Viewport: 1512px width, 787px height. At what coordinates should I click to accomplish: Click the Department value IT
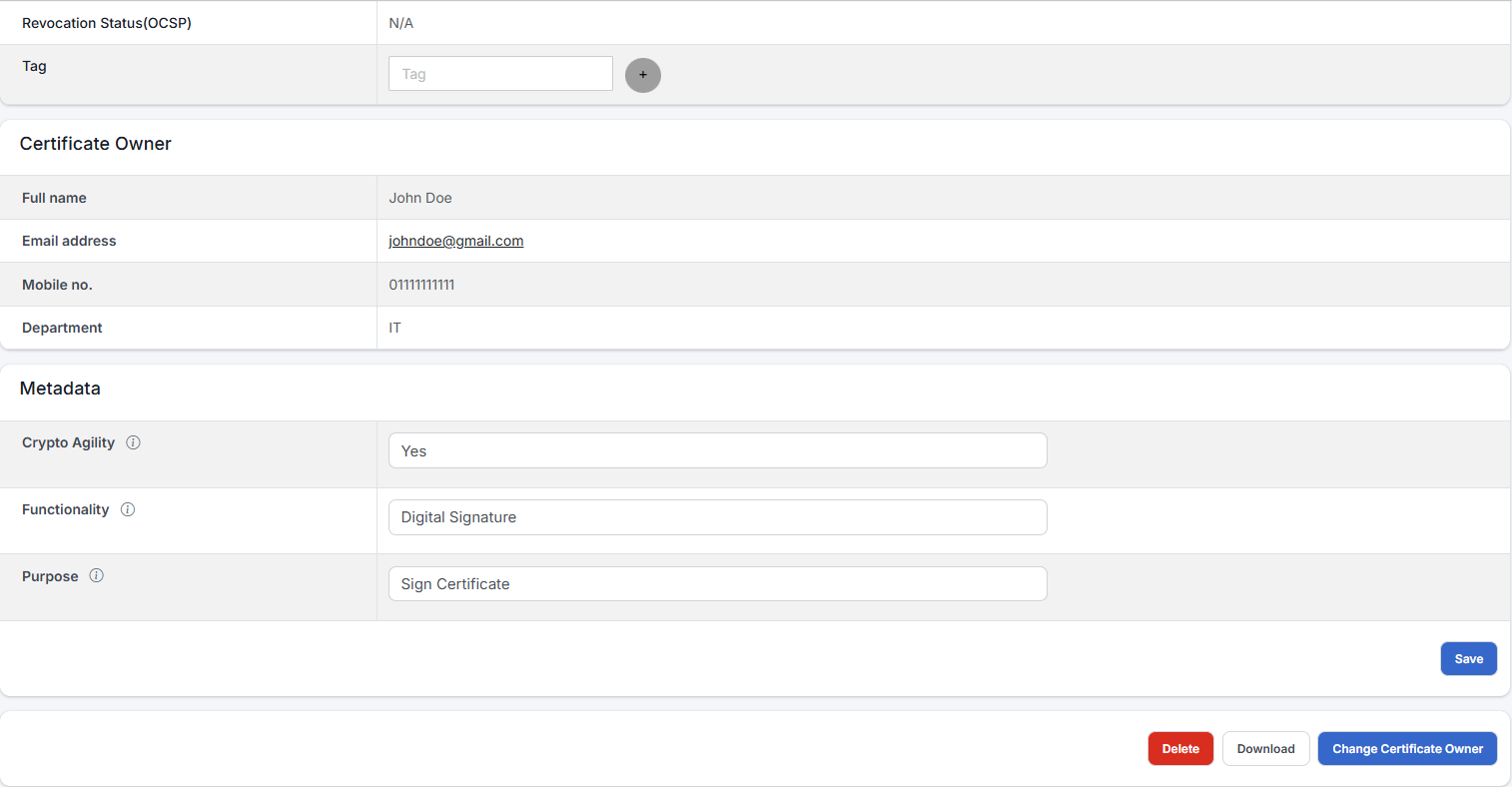click(x=394, y=328)
